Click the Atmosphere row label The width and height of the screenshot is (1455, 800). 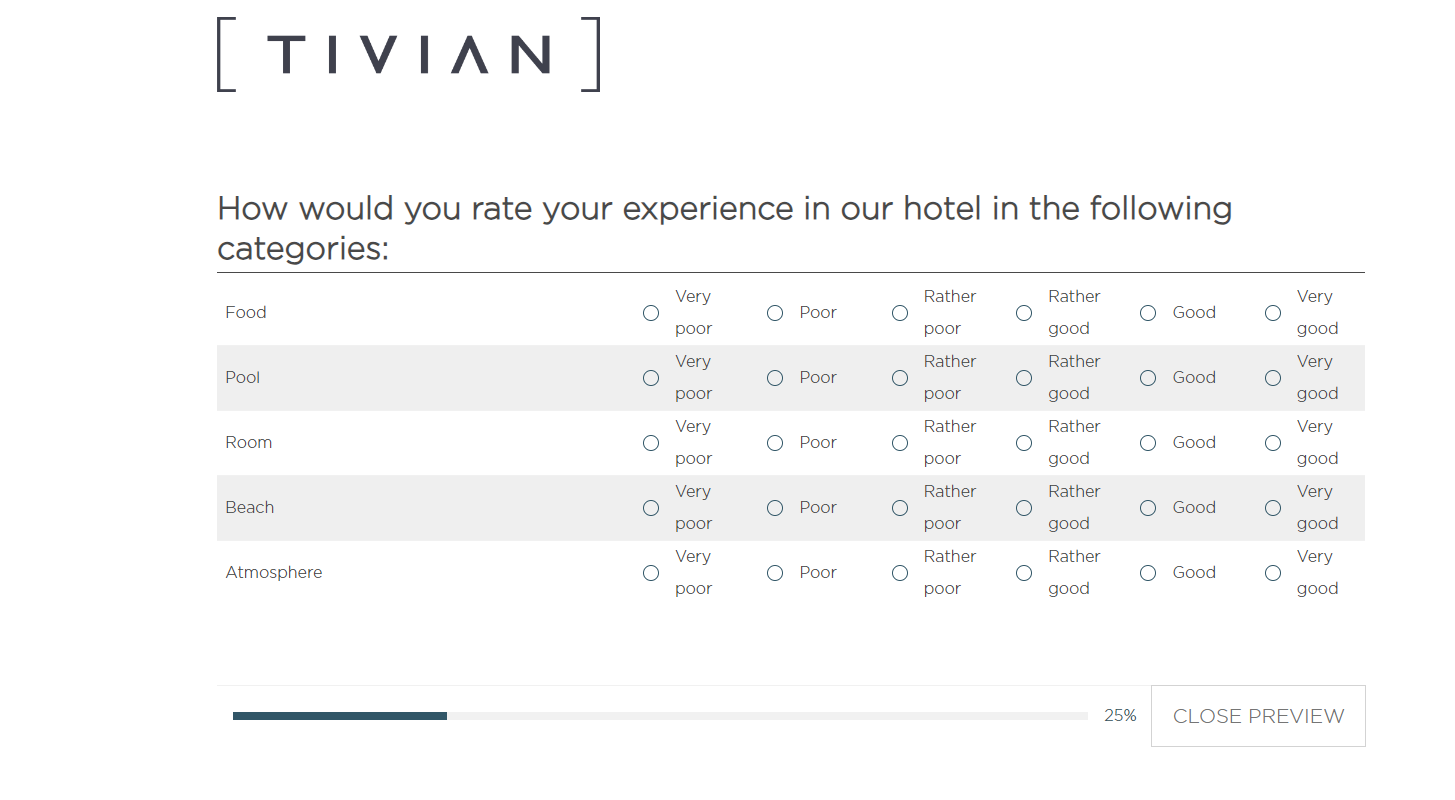tap(274, 573)
